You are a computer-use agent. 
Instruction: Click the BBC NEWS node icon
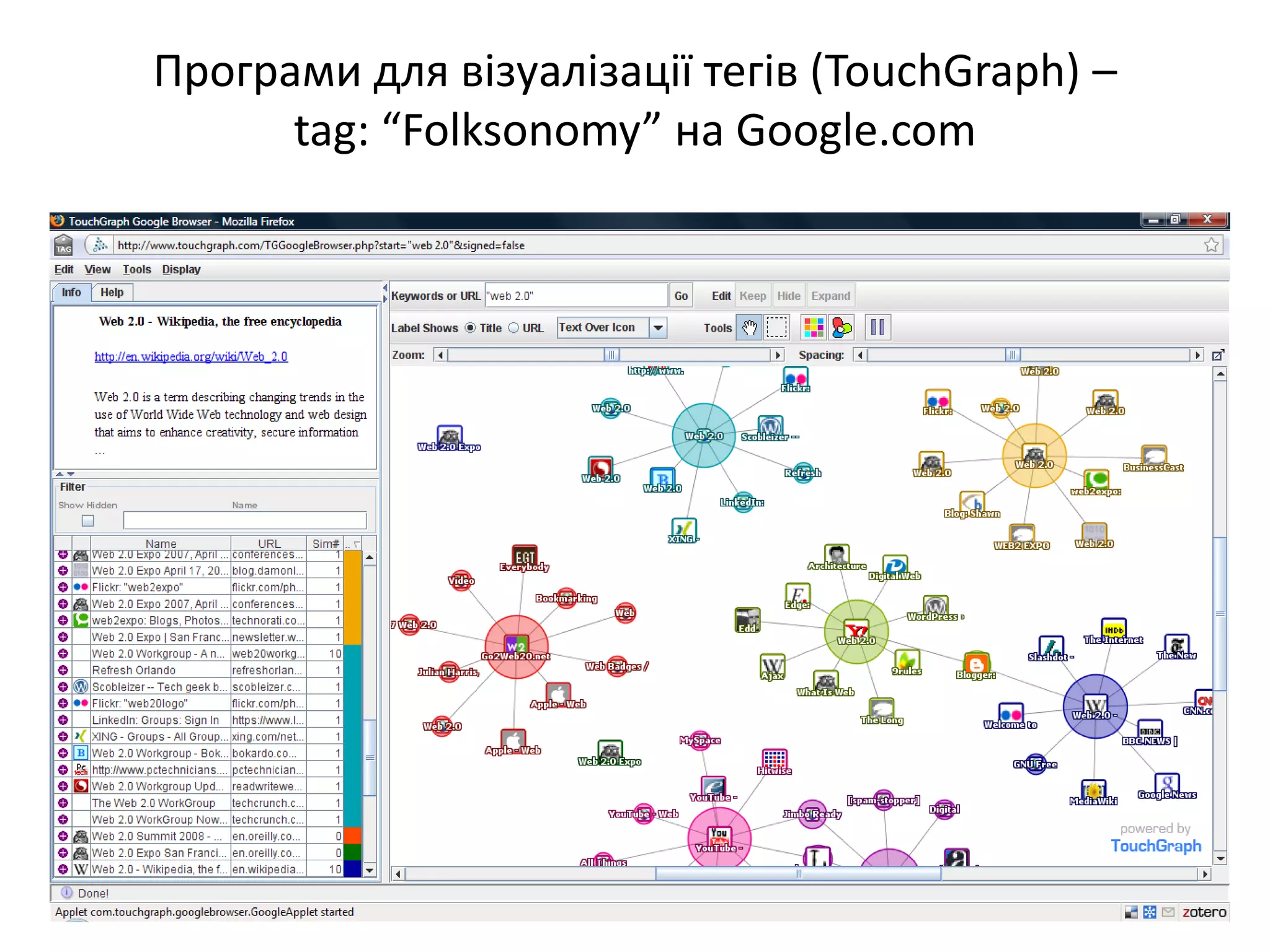click(x=1150, y=730)
